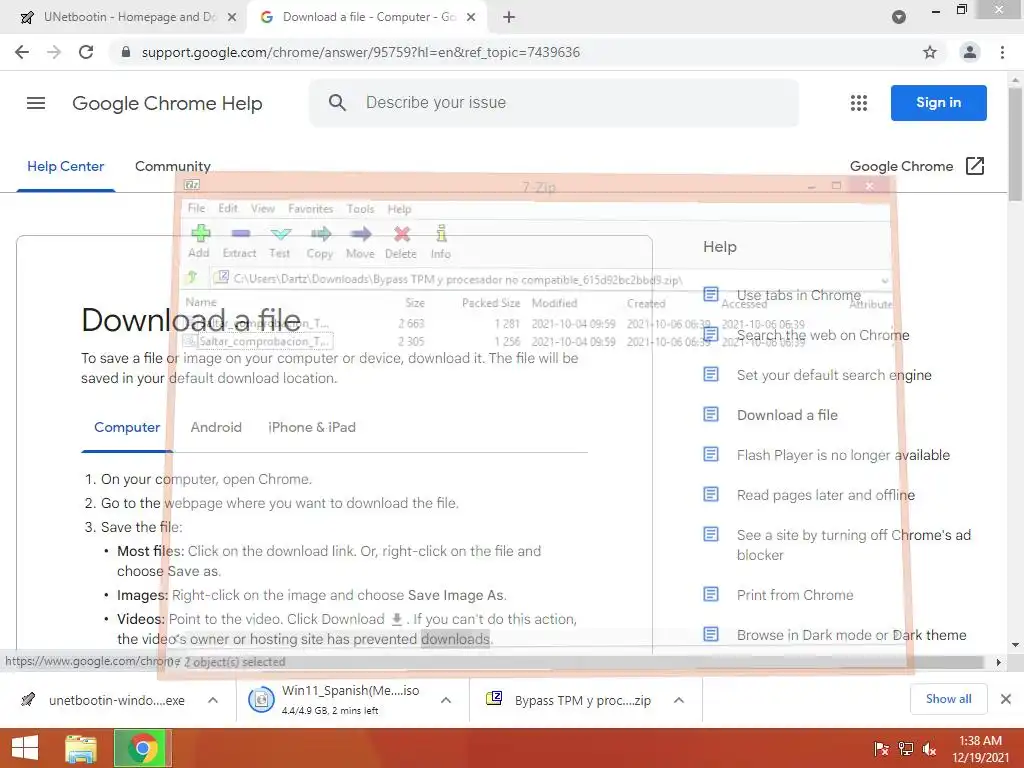Open Set your default search engine article
Screen dimensions: 1024x768
pos(834,375)
